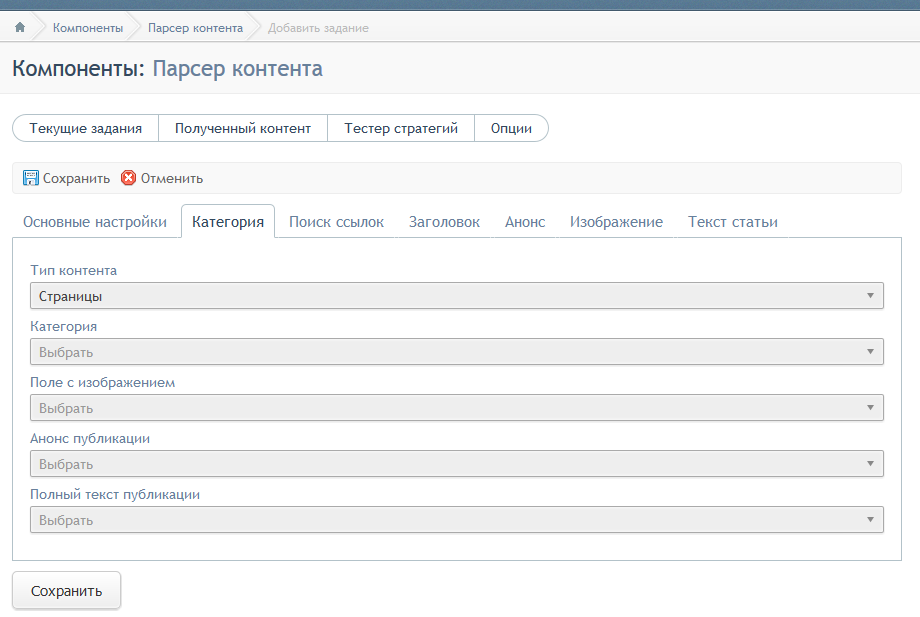Open the Поле с изображением dropdown

click(457, 408)
